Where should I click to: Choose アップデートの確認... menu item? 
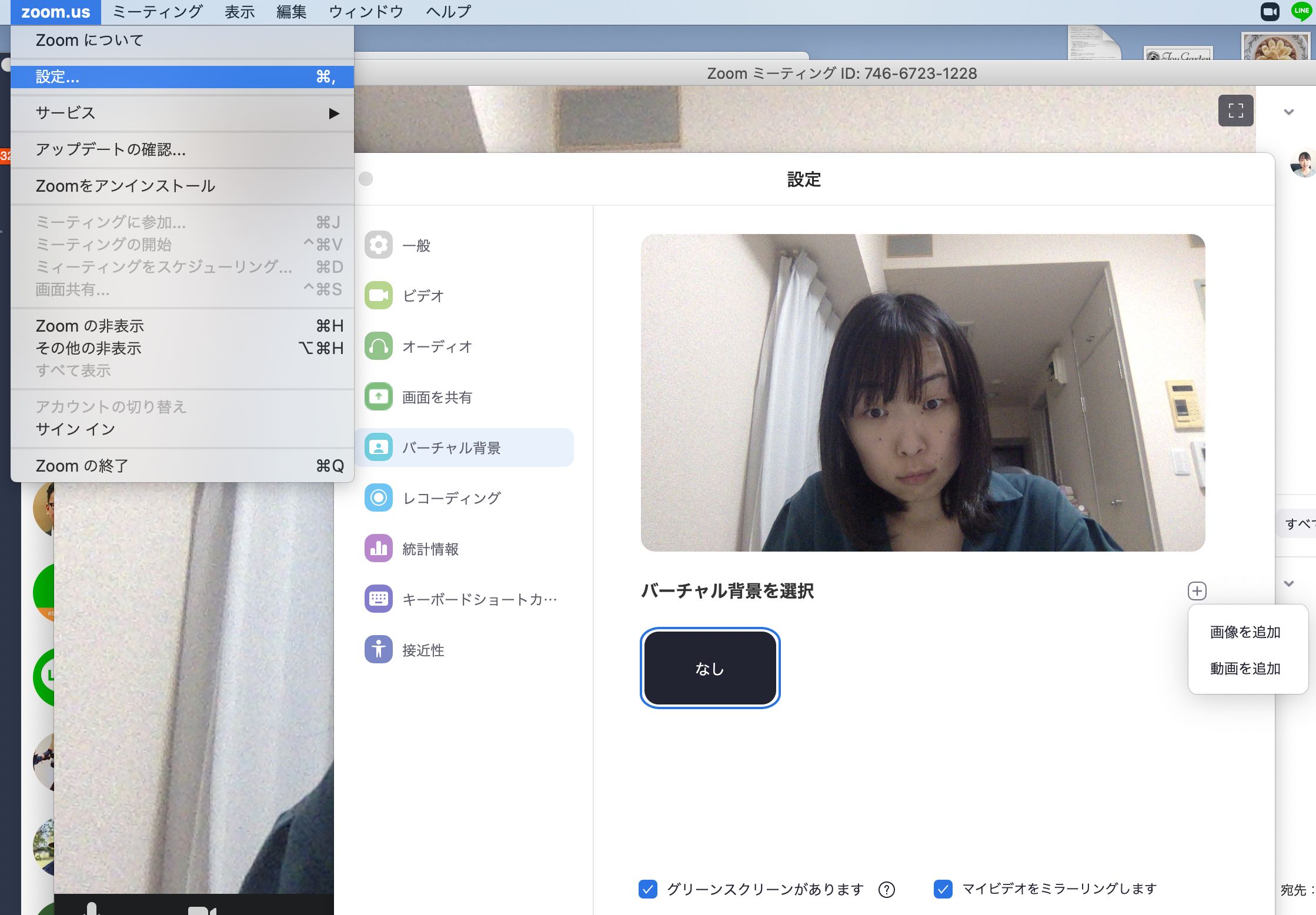(x=182, y=149)
